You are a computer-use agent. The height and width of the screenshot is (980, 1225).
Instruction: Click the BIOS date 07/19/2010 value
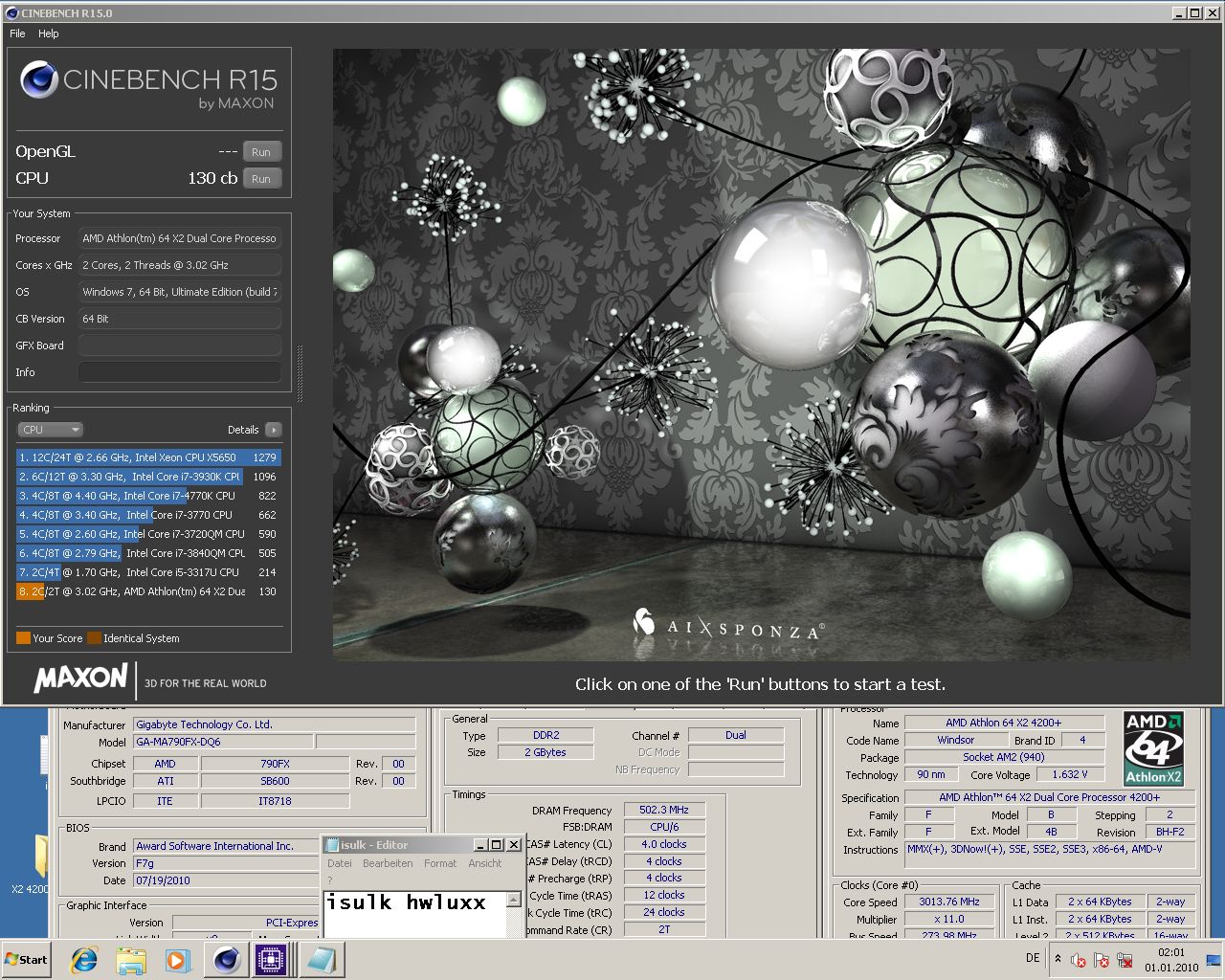pos(227,880)
